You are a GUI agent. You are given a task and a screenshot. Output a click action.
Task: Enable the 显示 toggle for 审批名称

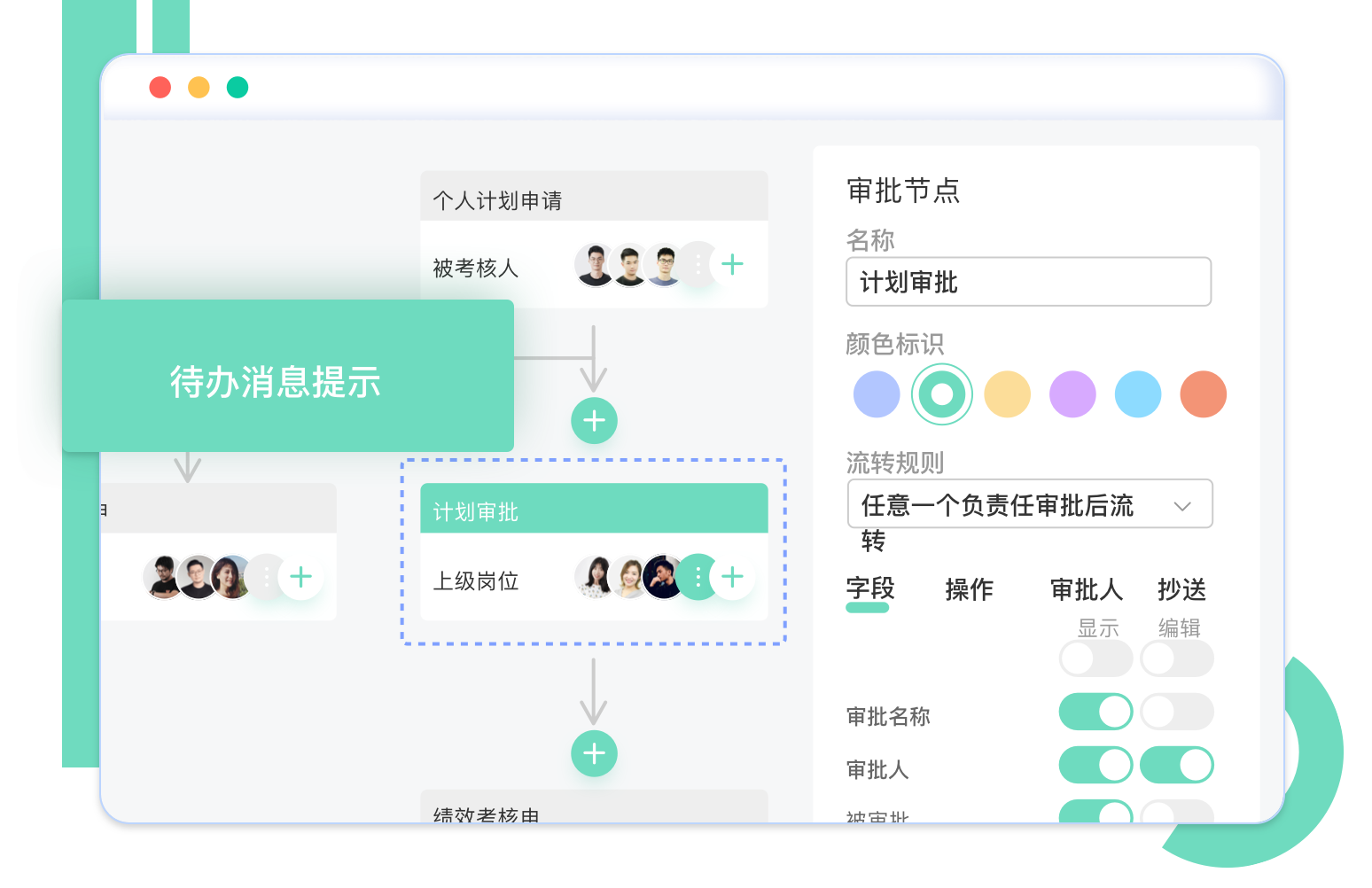[1095, 712]
